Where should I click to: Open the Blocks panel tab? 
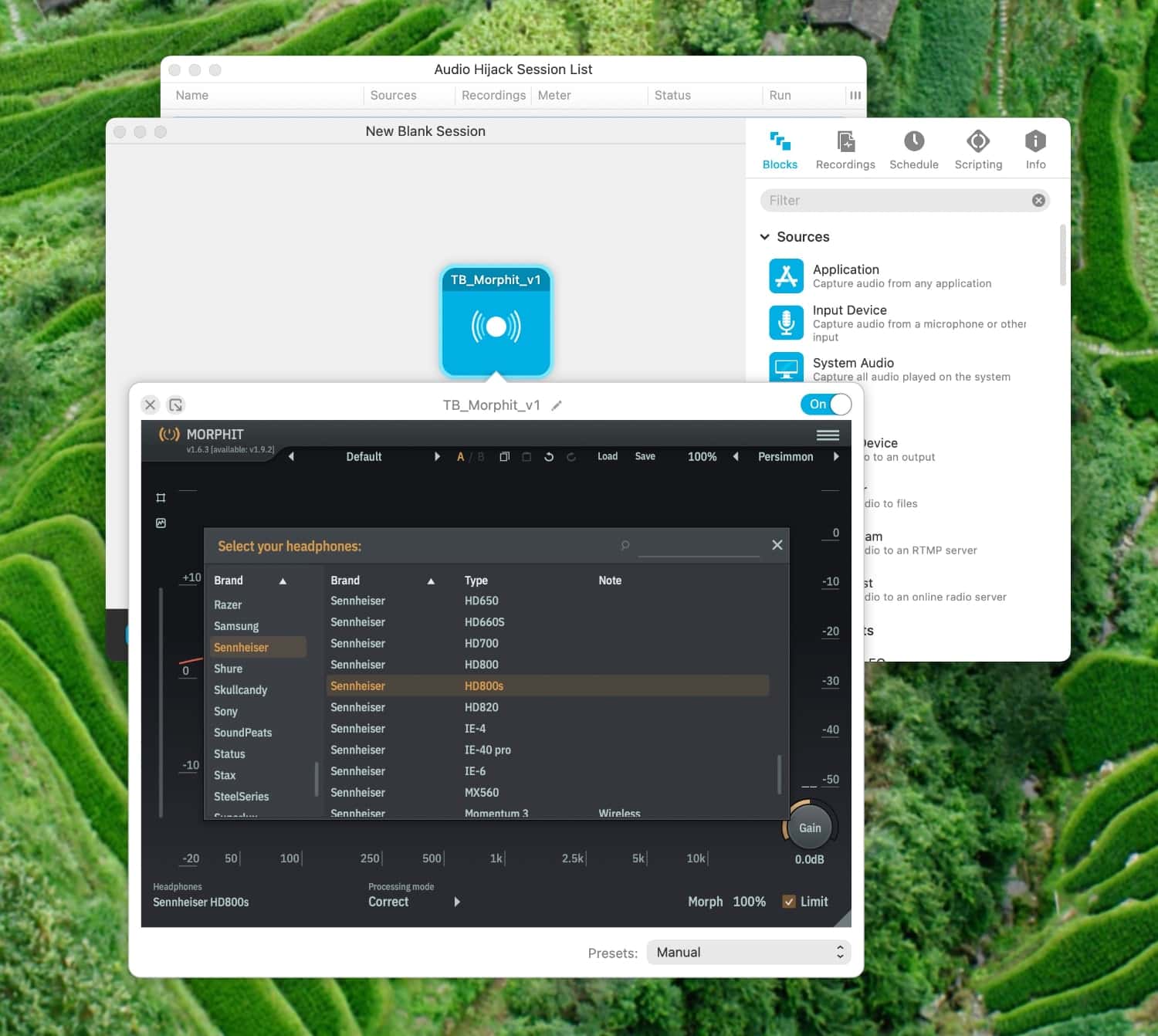point(780,150)
